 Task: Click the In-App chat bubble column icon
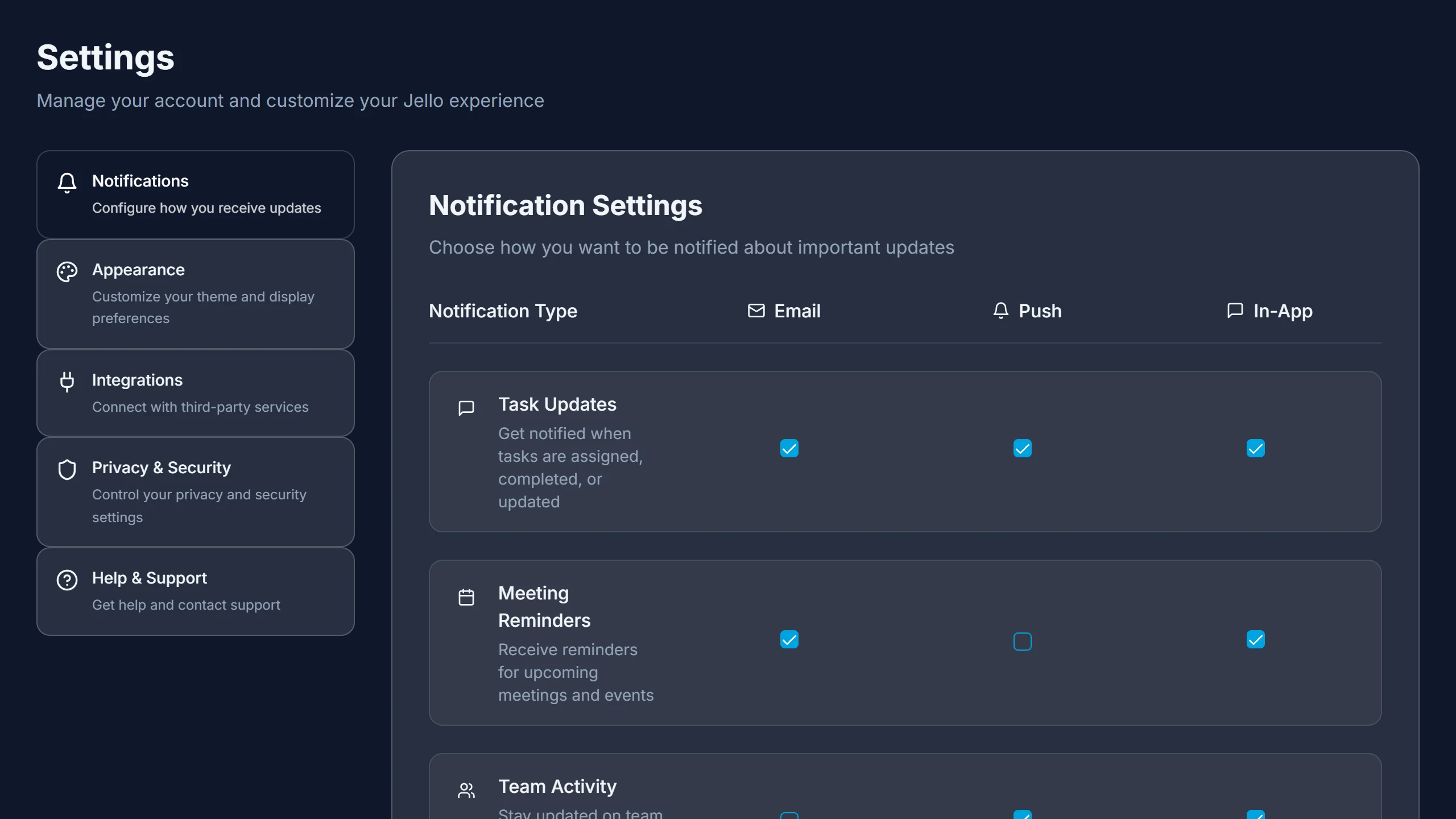coord(1235,311)
